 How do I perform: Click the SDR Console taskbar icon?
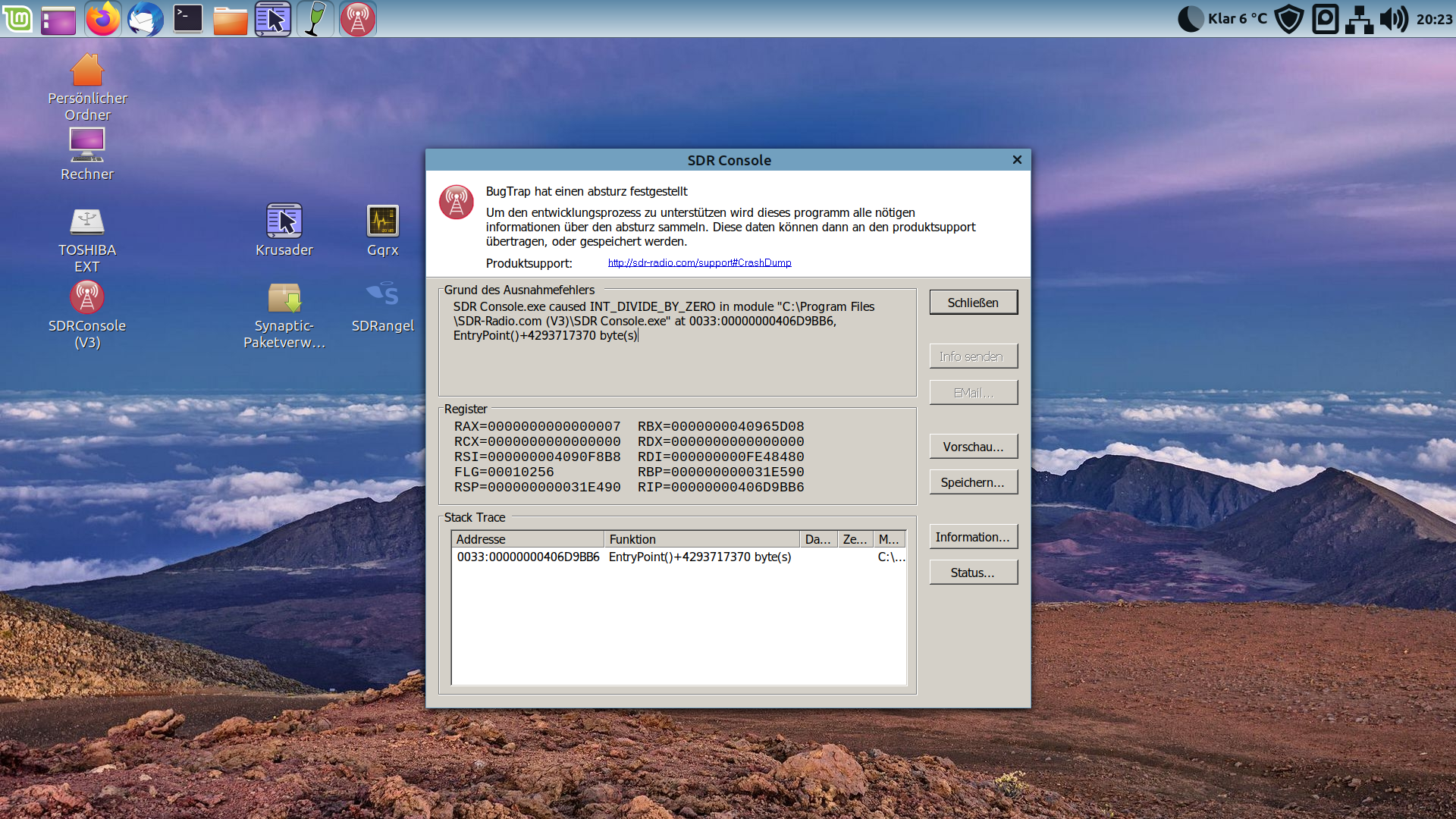pyautogui.click(x=358, y=19)
